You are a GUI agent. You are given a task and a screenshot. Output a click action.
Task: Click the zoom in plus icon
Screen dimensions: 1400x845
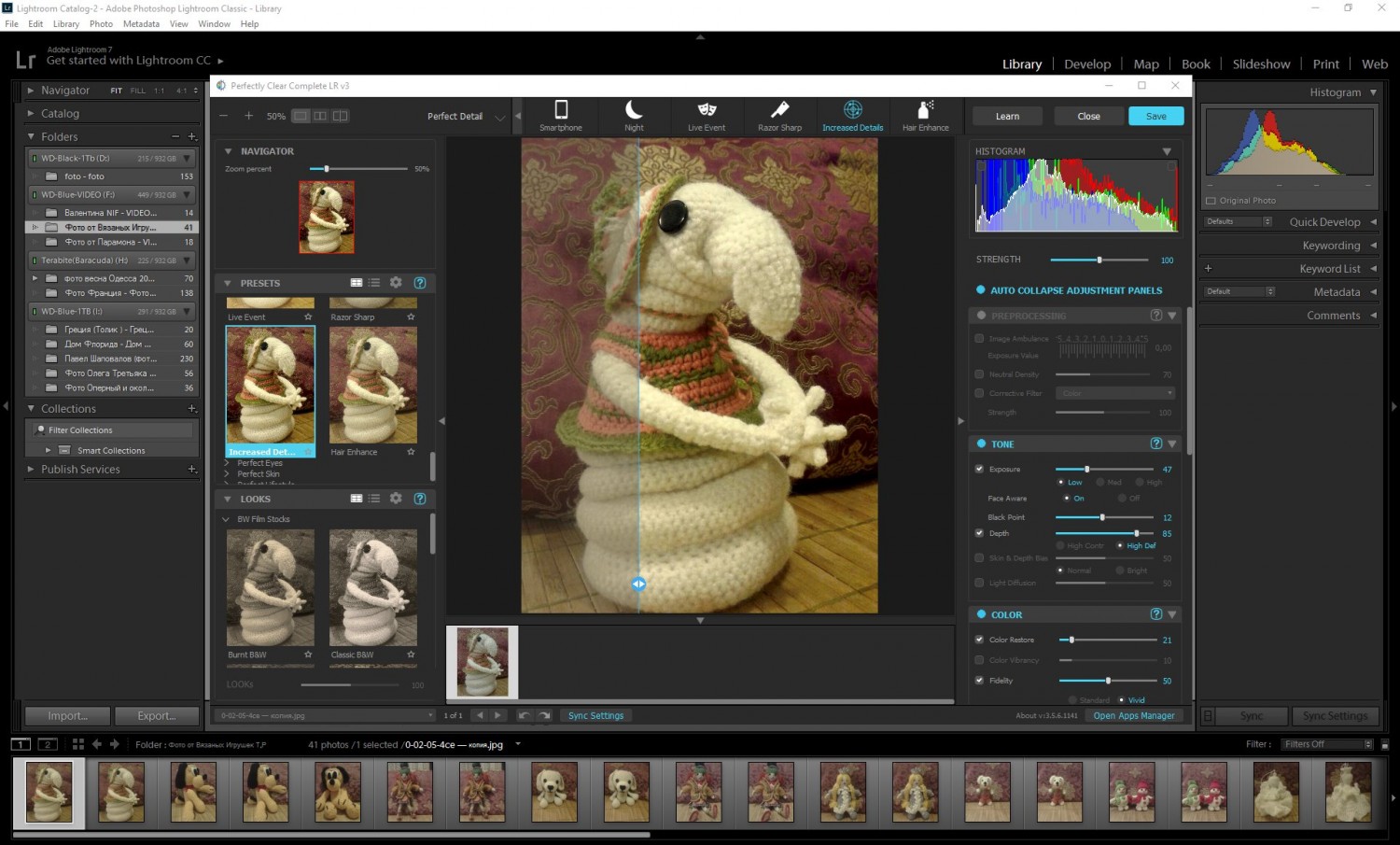tap(248, 116)
